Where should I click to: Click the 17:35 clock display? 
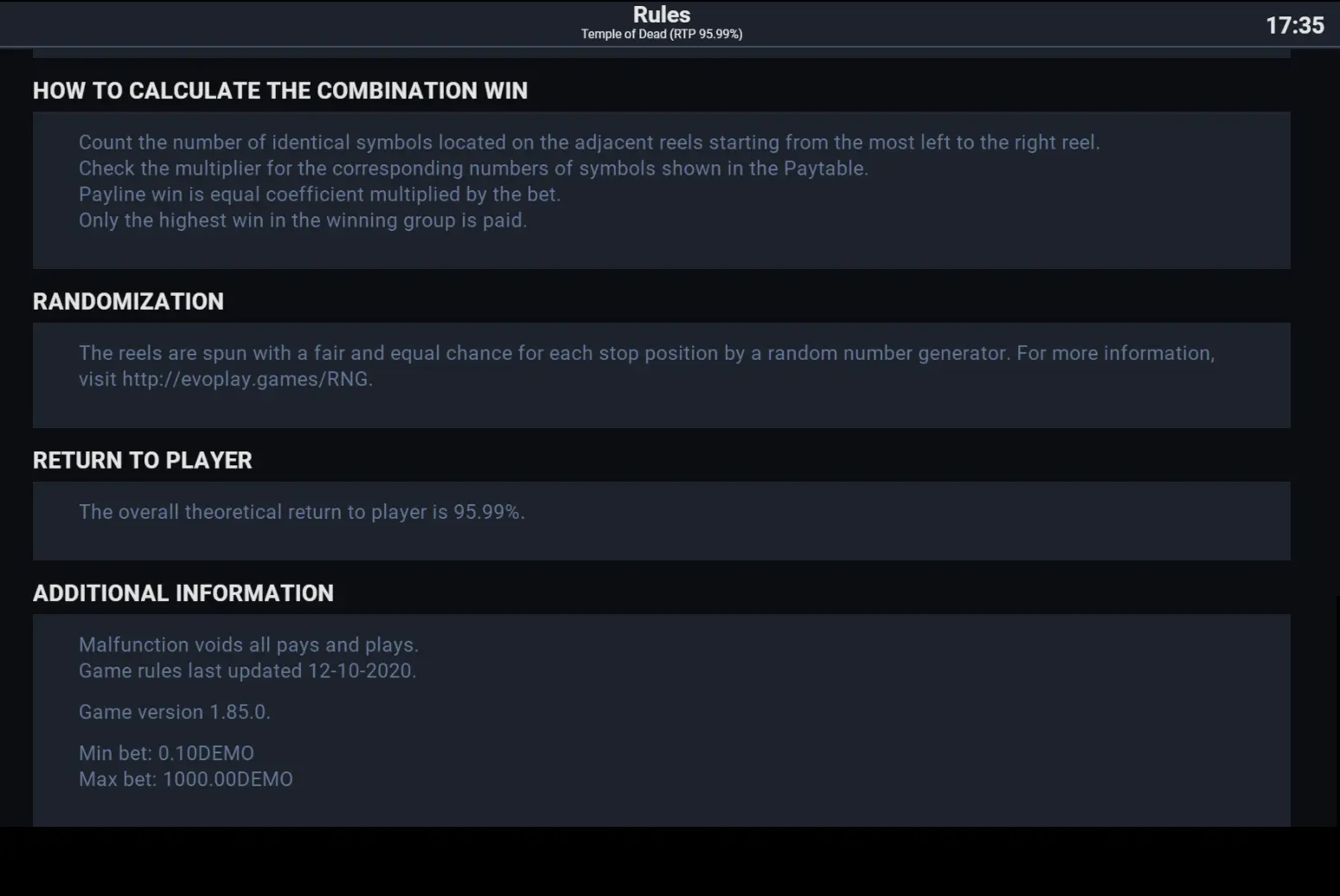pos(1294,25)
